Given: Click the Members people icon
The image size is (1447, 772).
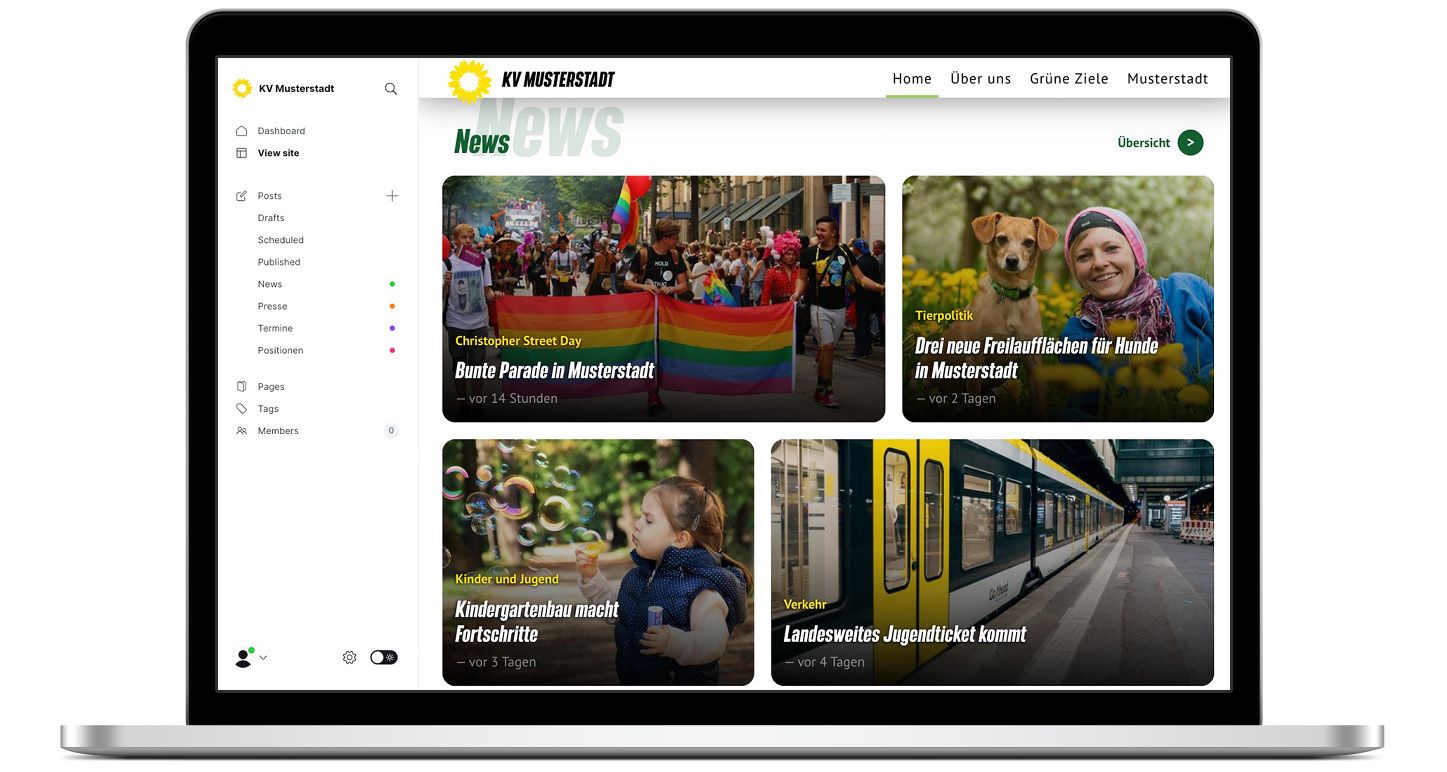Looking at the screenshot, I should pos(241,431).
